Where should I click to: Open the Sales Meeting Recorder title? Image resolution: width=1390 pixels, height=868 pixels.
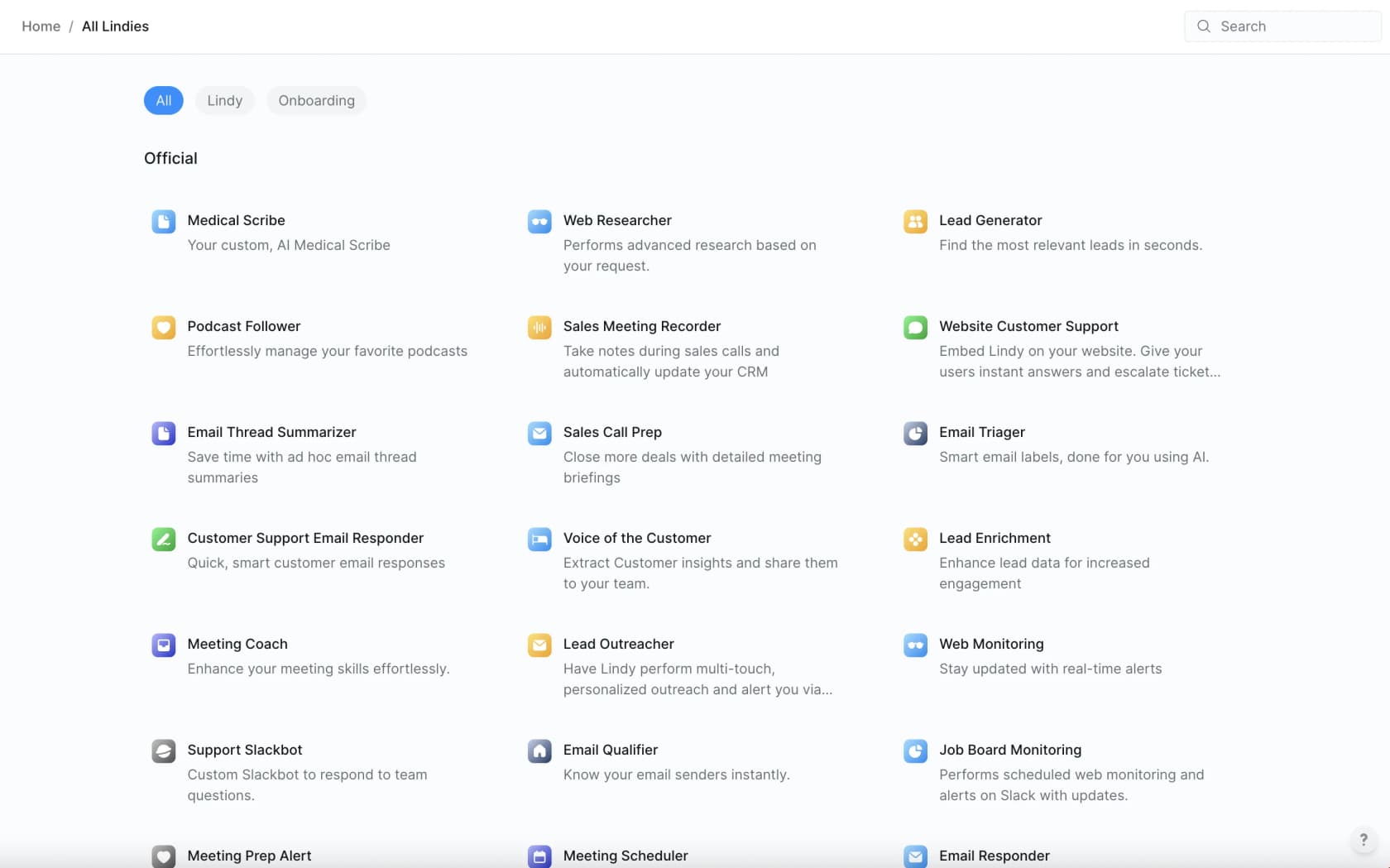[642, 326]
